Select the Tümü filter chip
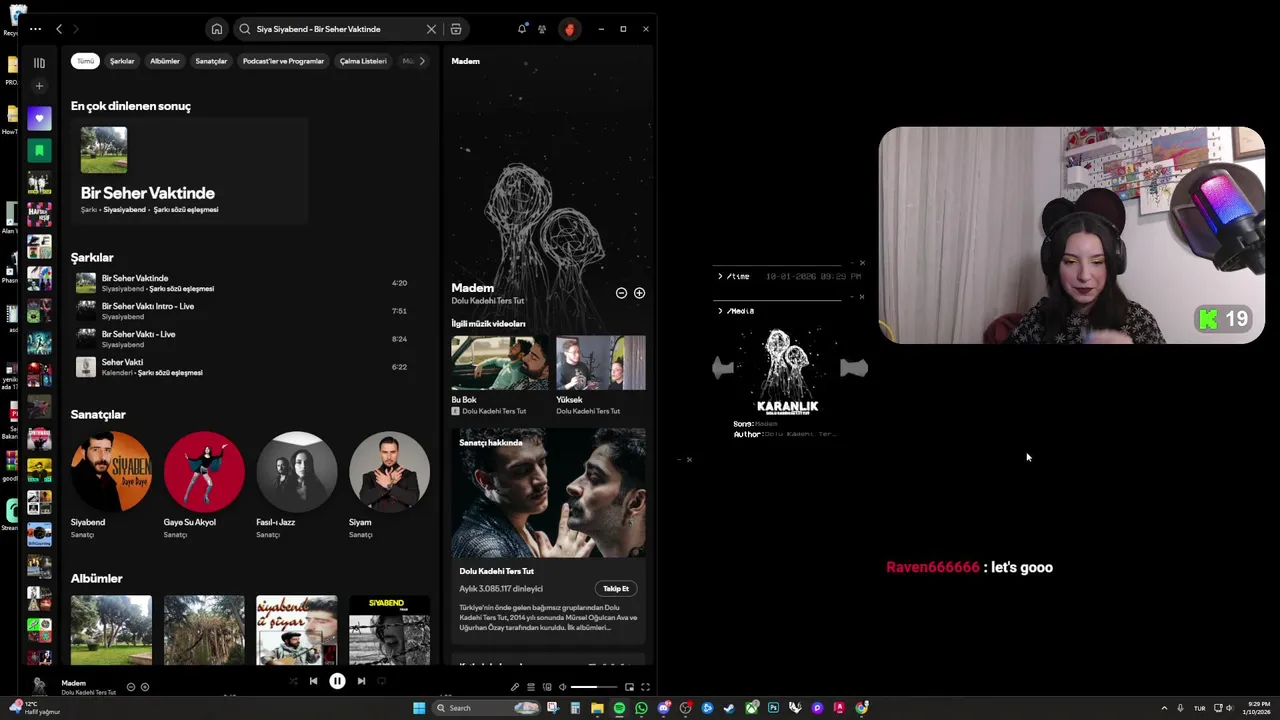 click(86, 61)
